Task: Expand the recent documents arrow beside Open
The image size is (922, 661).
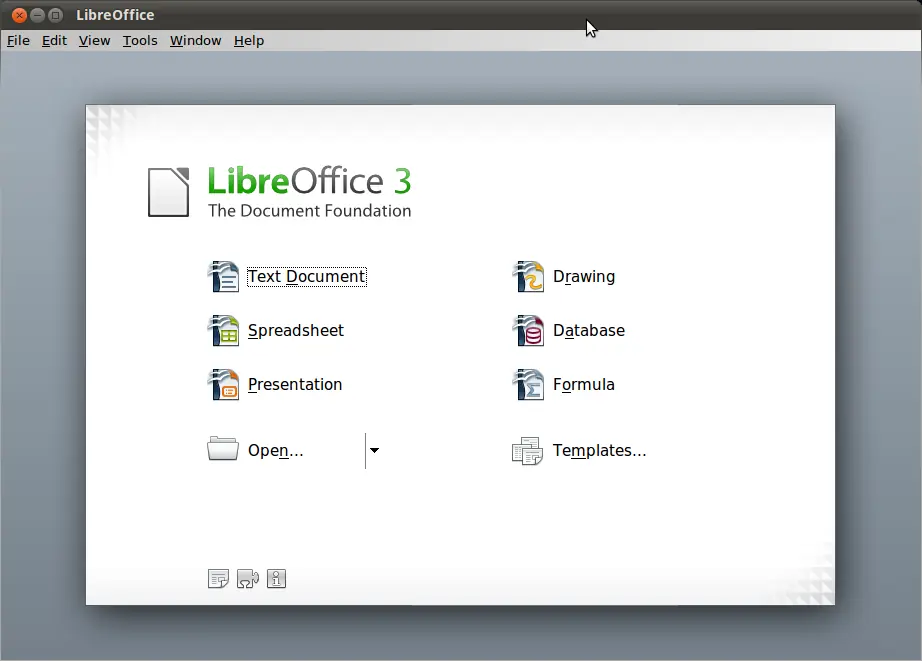Action: [x=374, y=451]
